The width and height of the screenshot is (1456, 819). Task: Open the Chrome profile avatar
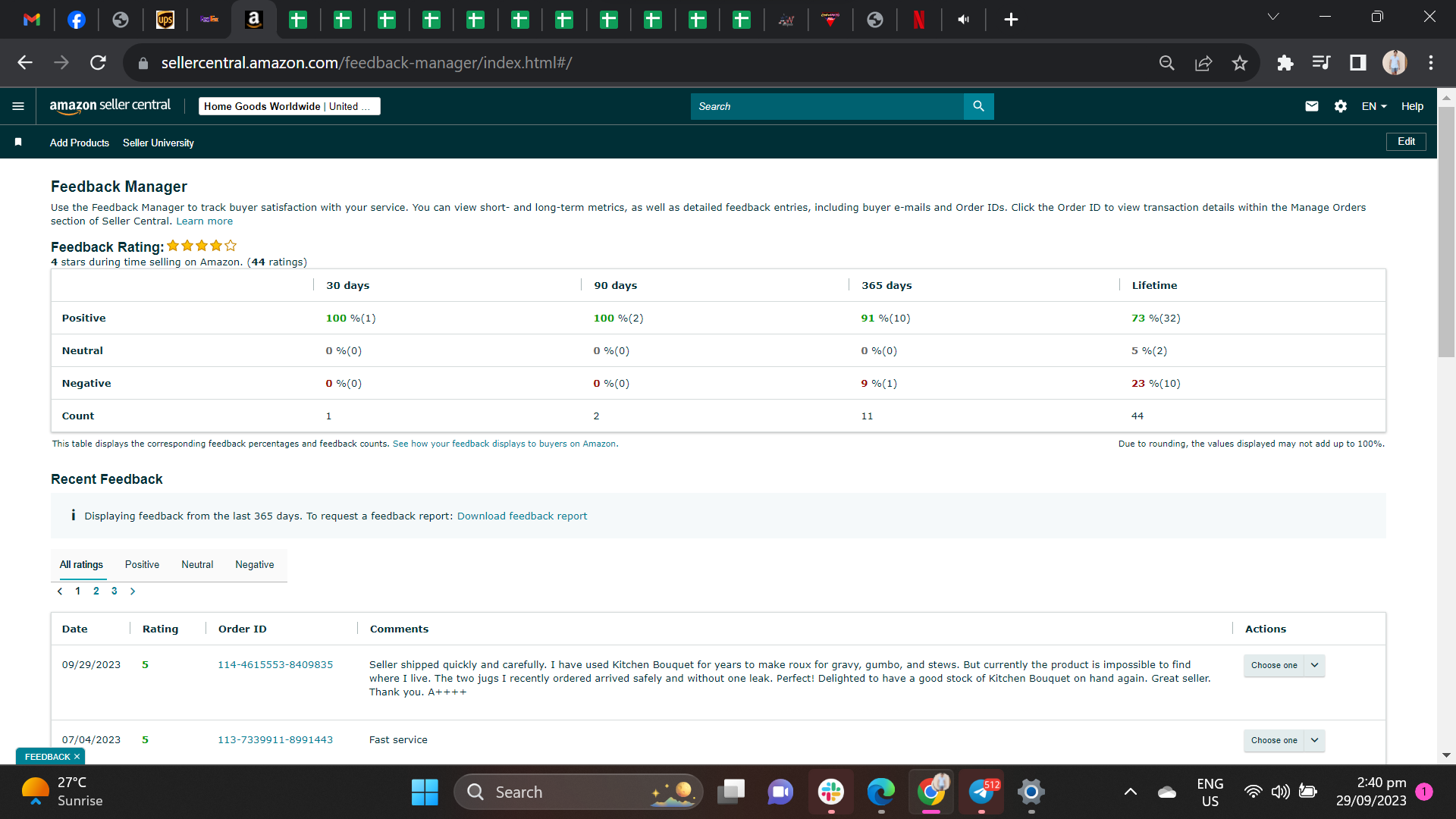point(1395,63)
